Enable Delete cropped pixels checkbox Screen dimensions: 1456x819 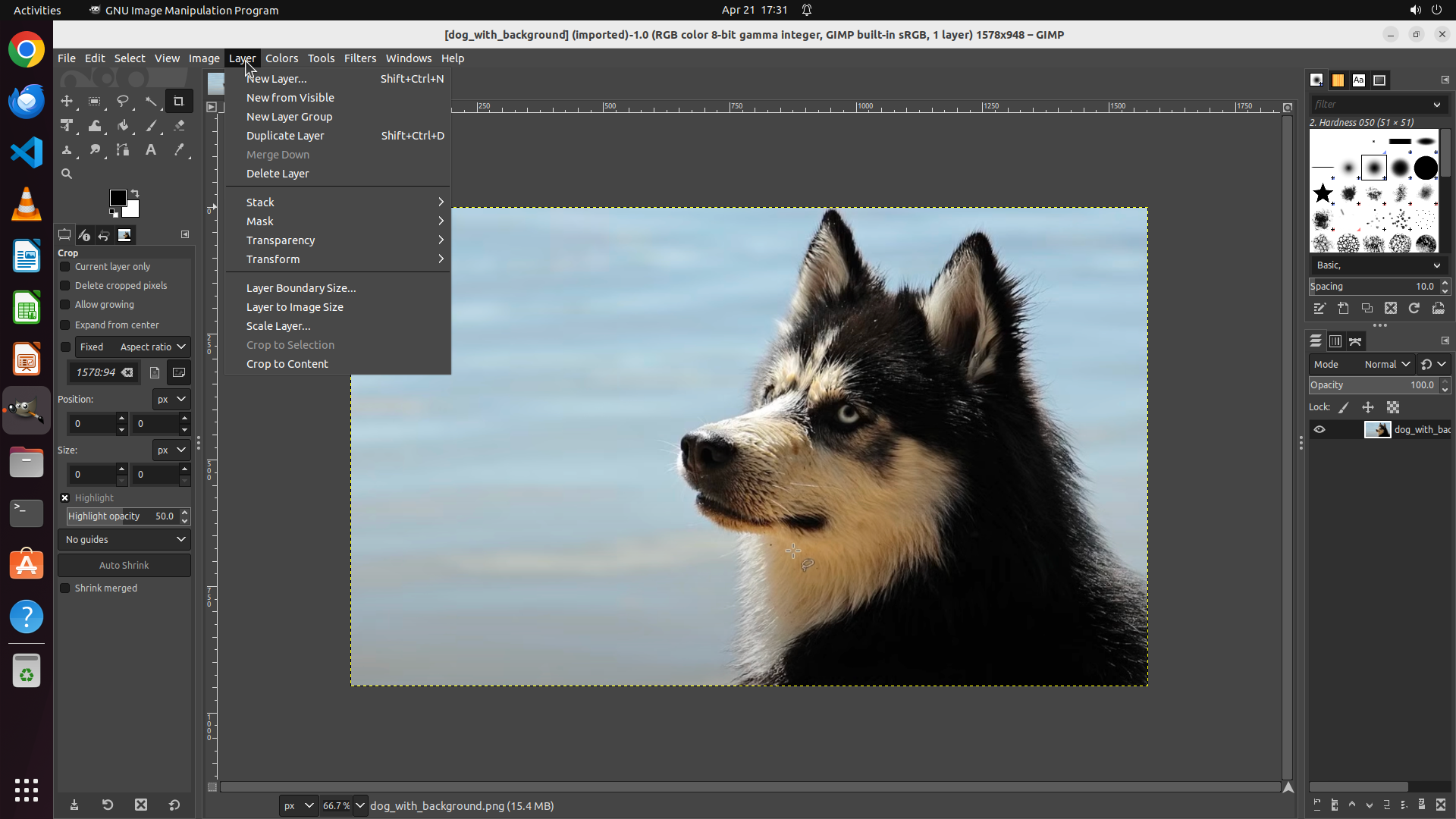[x=65, y=286]
